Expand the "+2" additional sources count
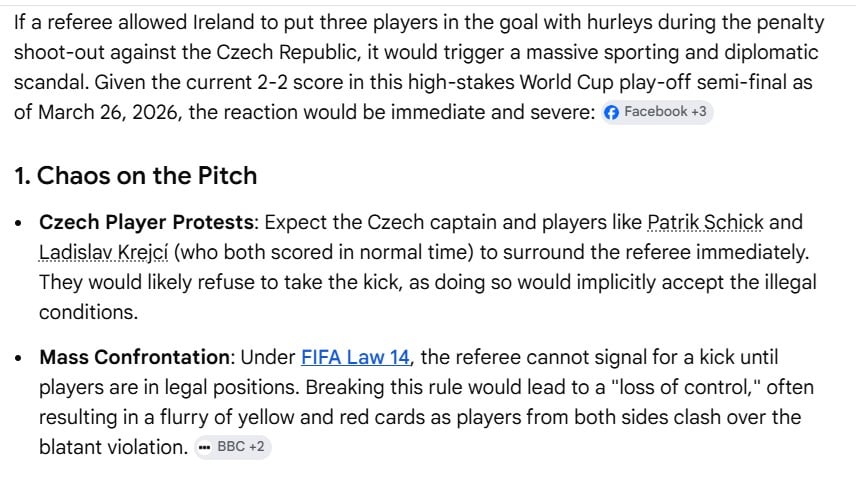Viewport: 856px width, 490px height. [x=254, y=447]
